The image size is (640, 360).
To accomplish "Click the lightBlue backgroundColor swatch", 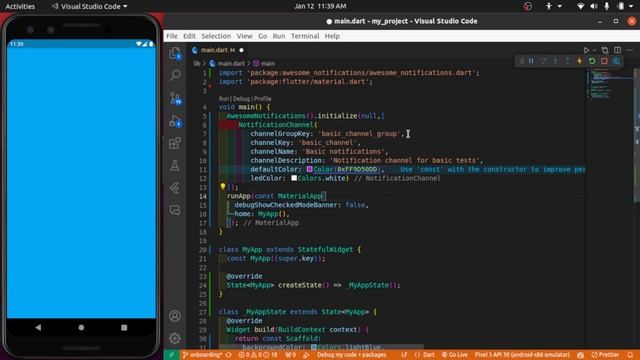I will coord(313,347).
